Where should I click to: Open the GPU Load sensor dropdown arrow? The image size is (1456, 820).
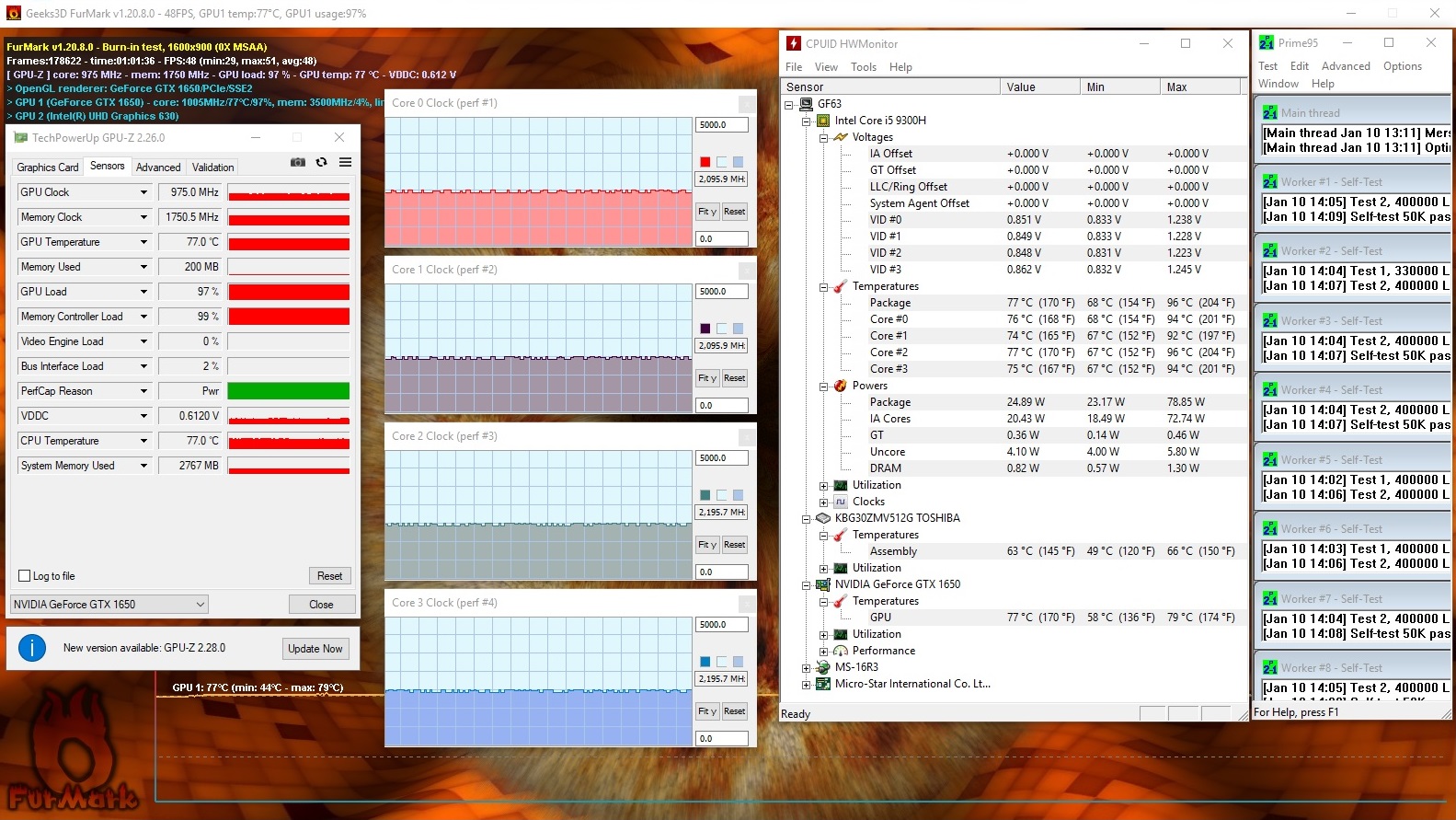(143, 292)
